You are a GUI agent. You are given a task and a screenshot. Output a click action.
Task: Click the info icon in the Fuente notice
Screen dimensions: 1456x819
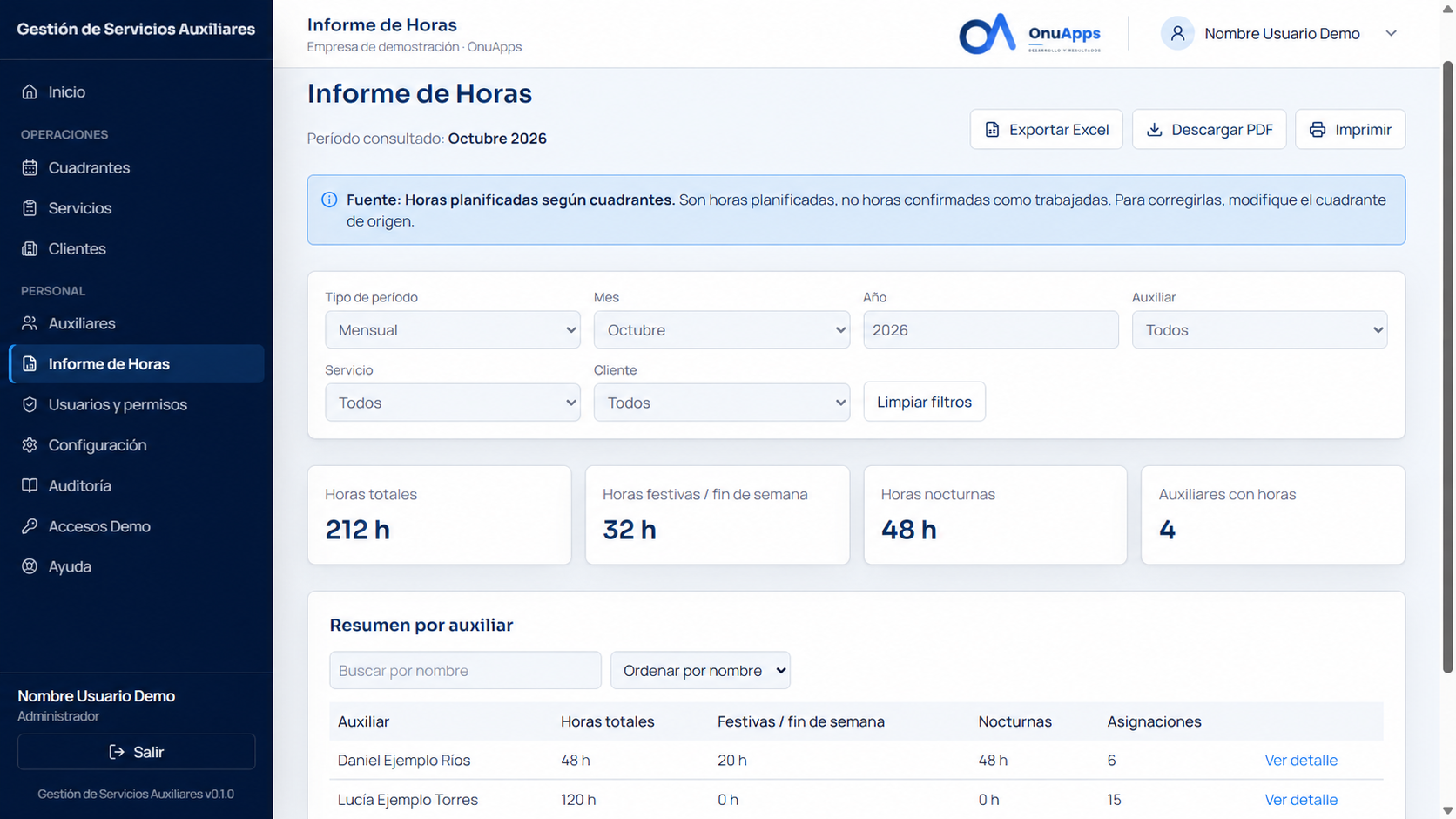pos(329,200)
